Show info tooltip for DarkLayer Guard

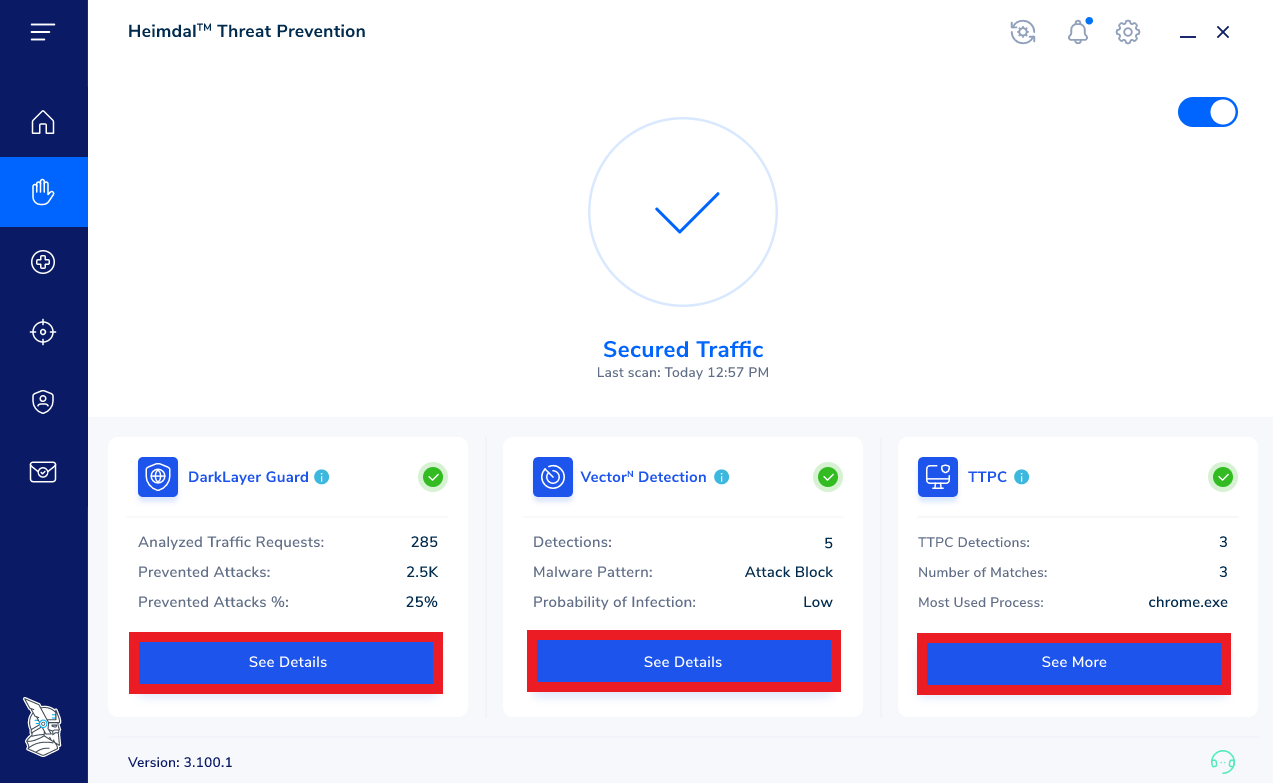point(321,477)
